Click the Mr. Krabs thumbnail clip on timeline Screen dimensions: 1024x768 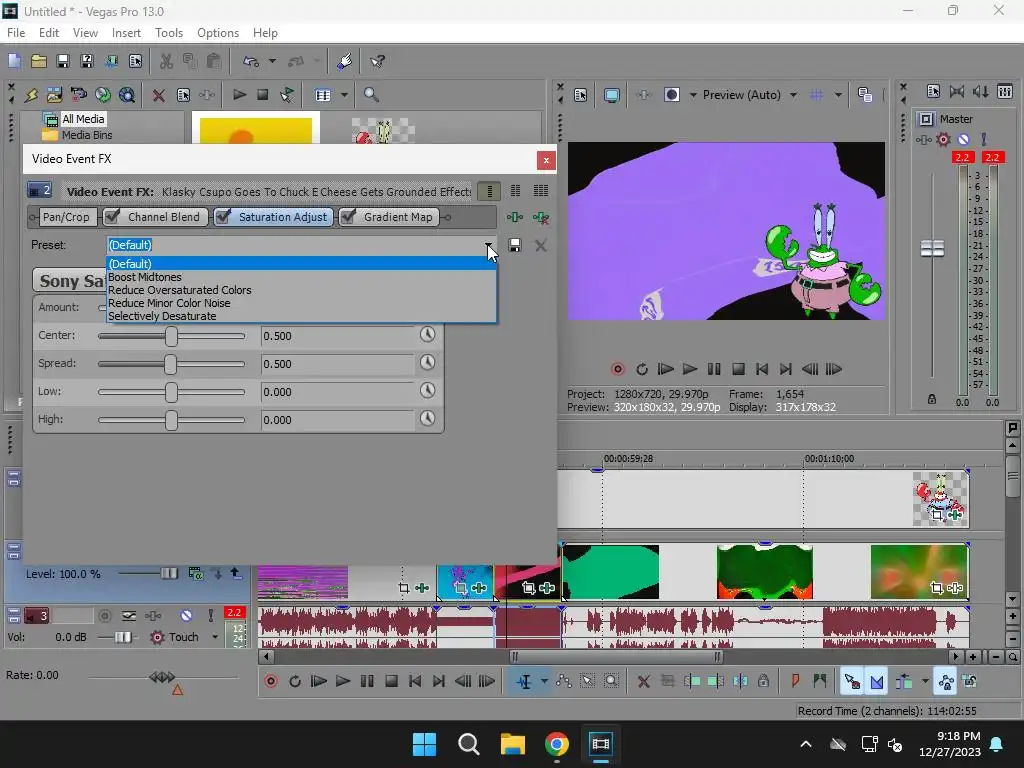940,499
